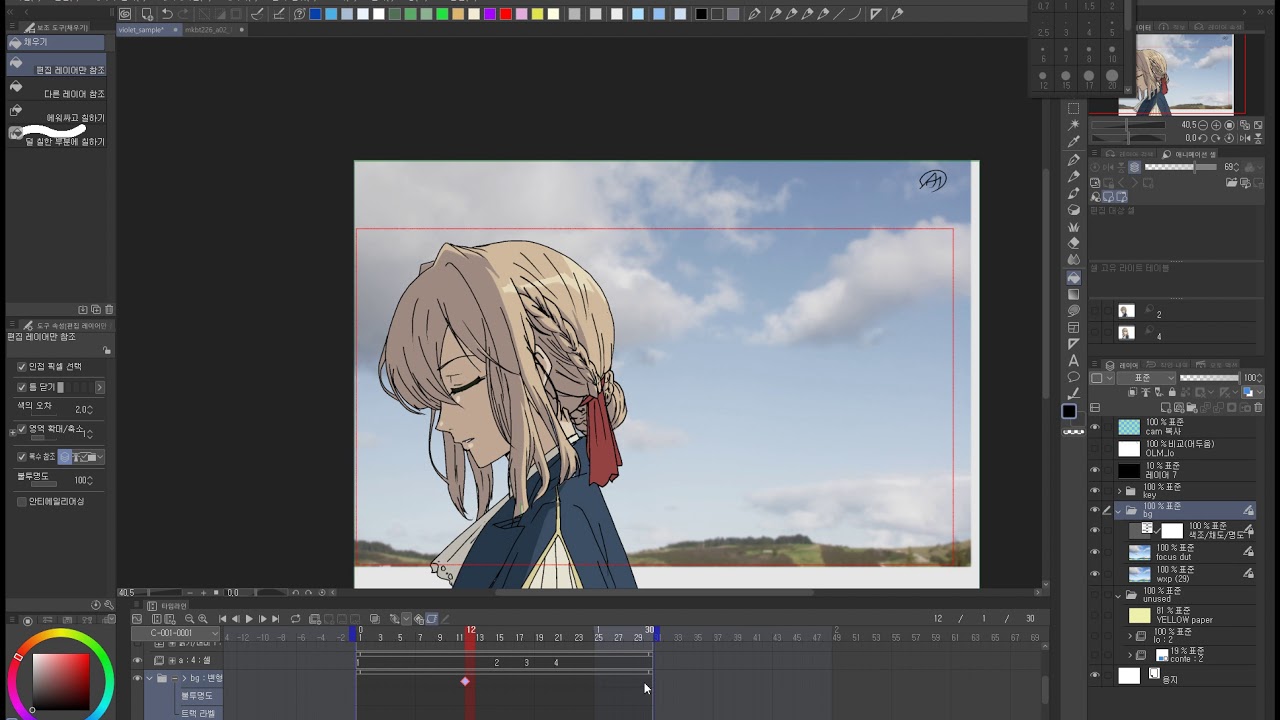This screenshot has height=720, width=1280.
Task: Click the onion skin toggle in timeline toolbar
Action: click(374, 619)
